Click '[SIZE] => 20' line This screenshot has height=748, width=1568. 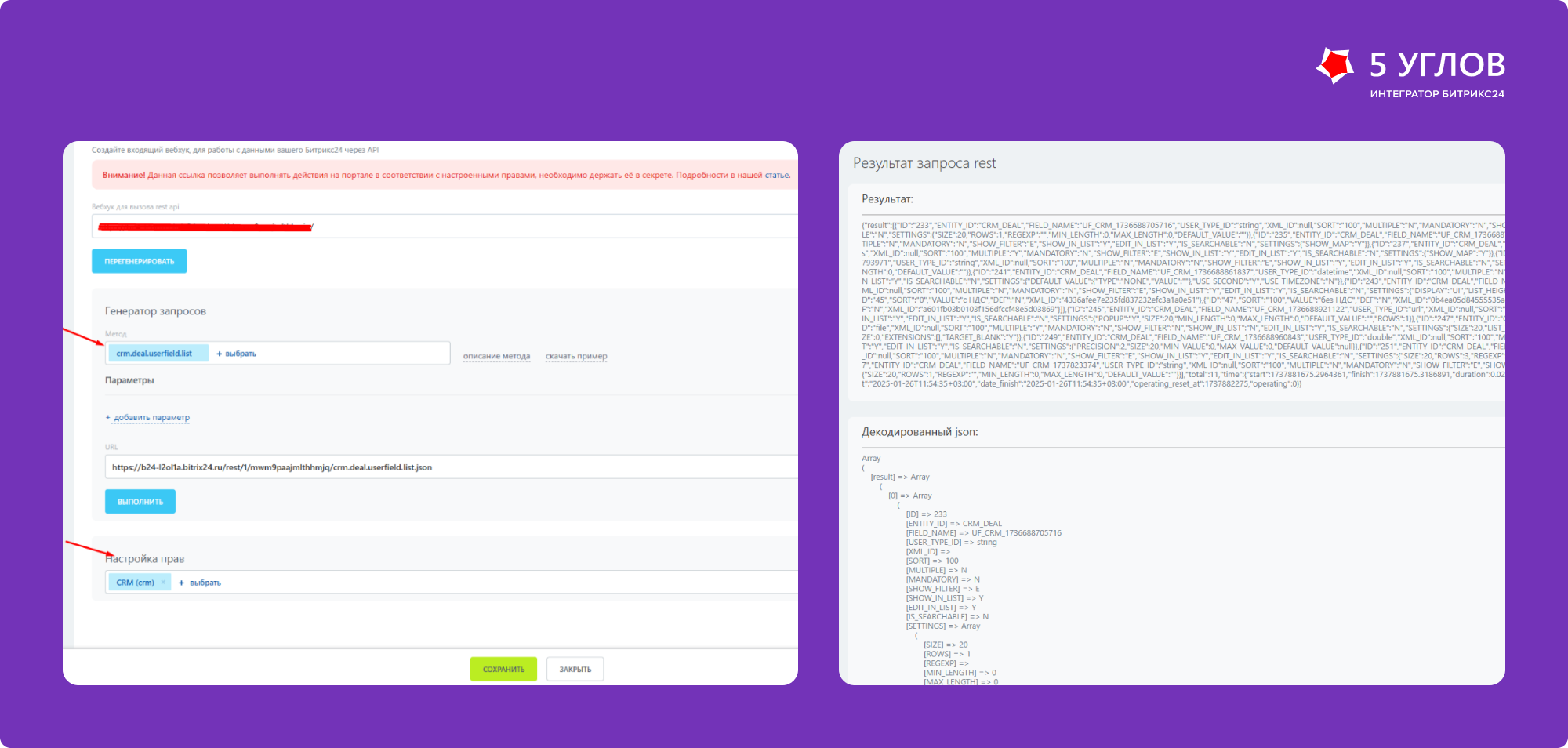(946, 645)
